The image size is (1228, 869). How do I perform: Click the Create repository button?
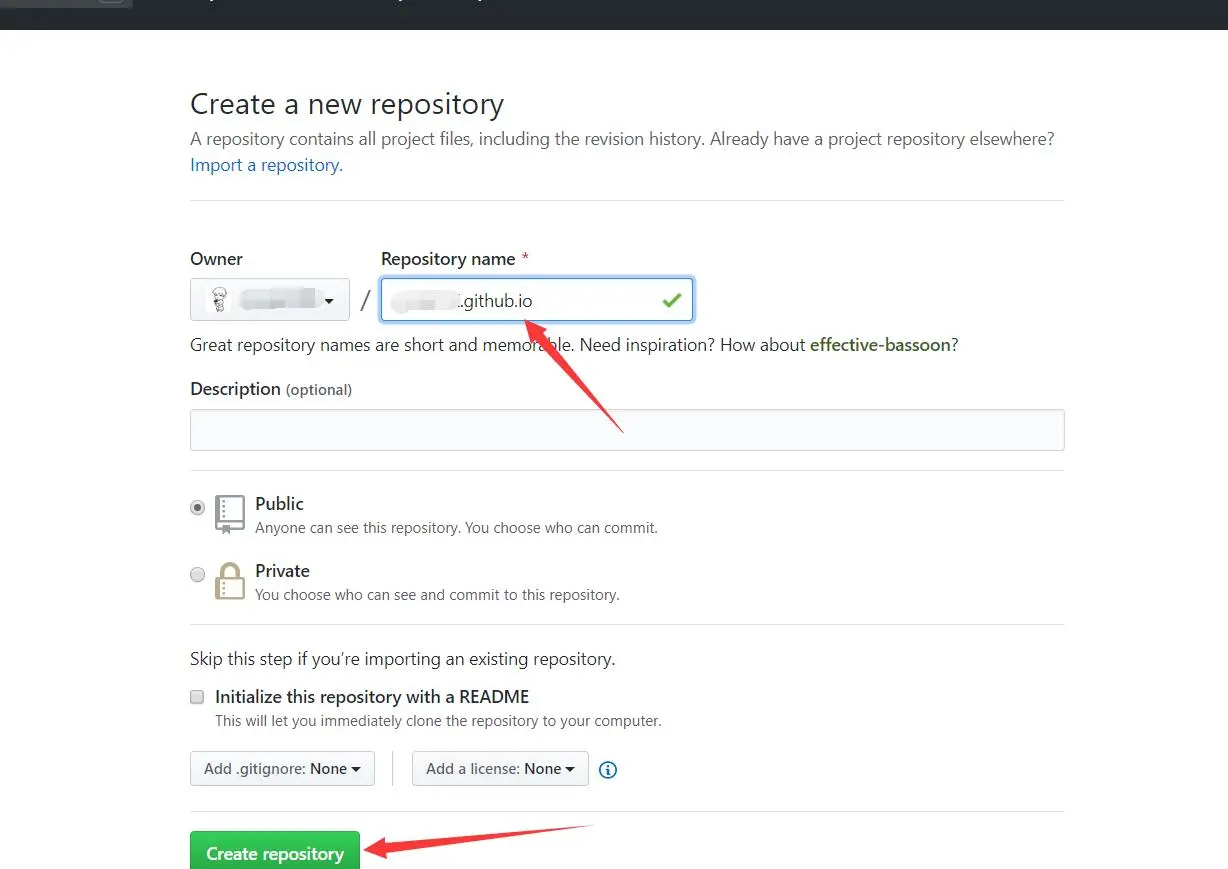coord(275,852)
